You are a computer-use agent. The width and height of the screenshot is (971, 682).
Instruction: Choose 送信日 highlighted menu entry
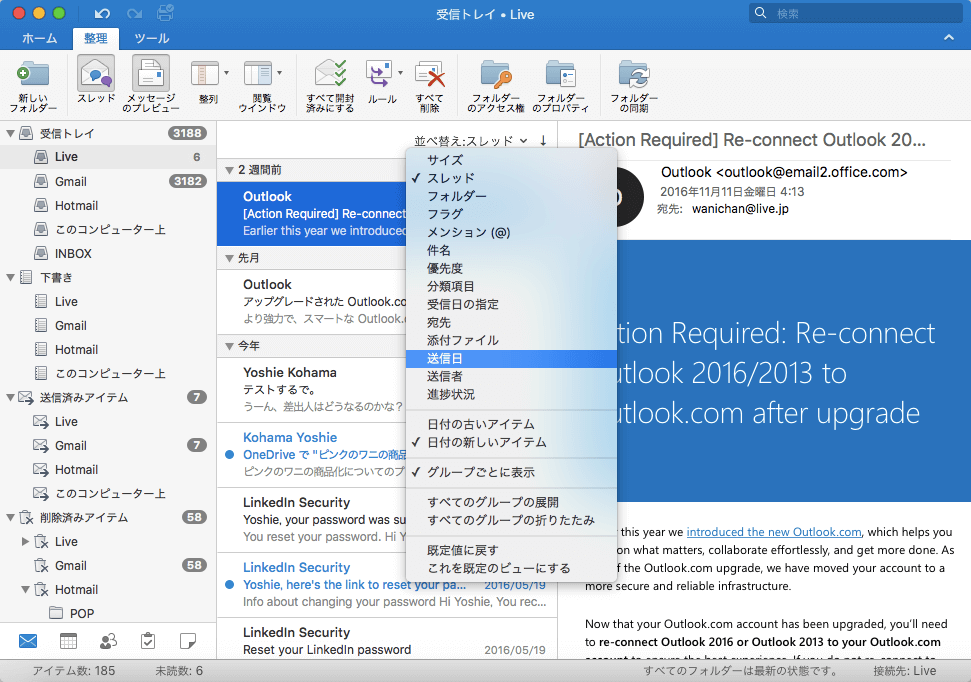point(512,359)
